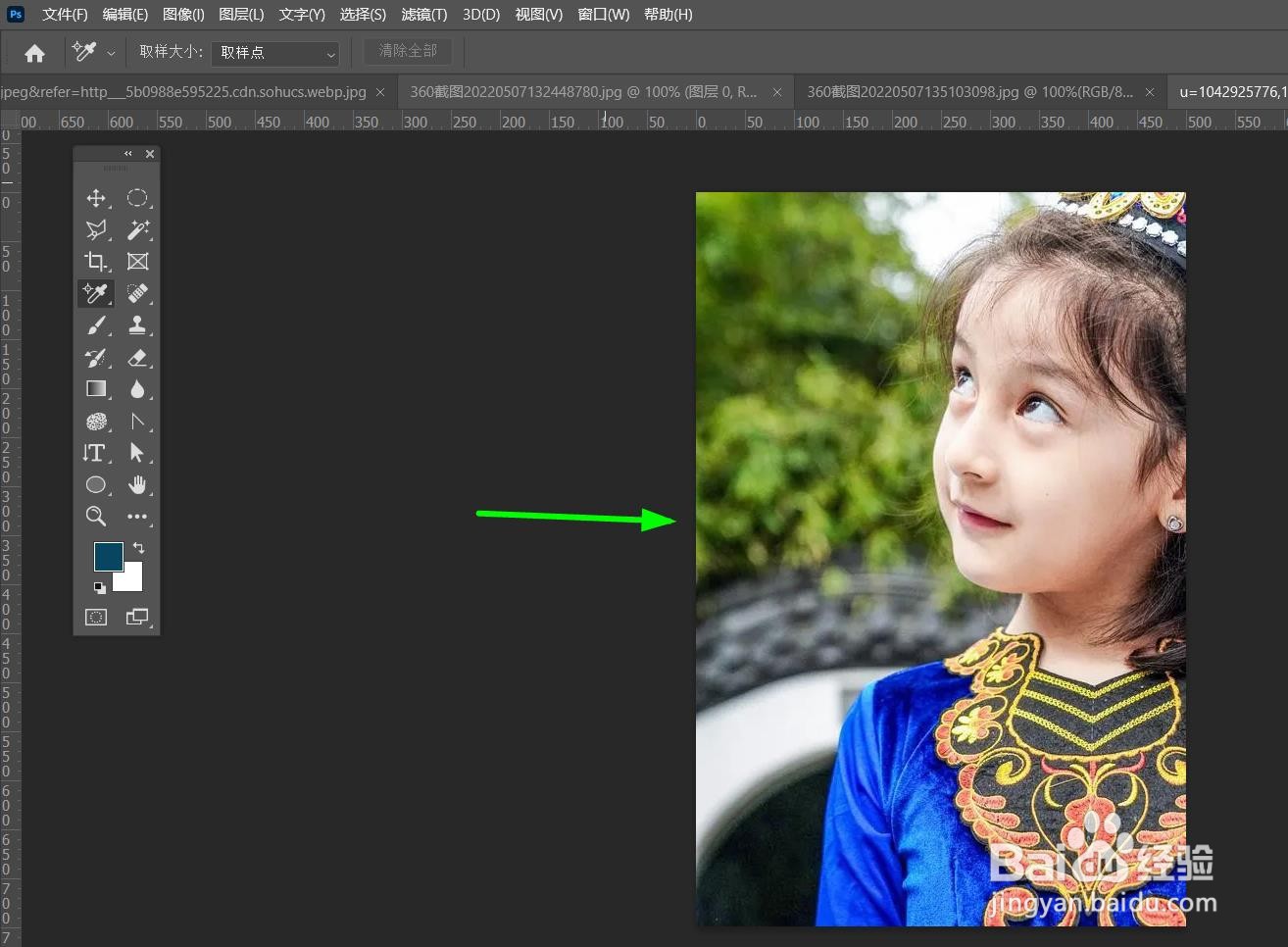Open the 取样大小 sample size dropdown
This screenshot has width=1288, height=947.
(x=275, y=53)
